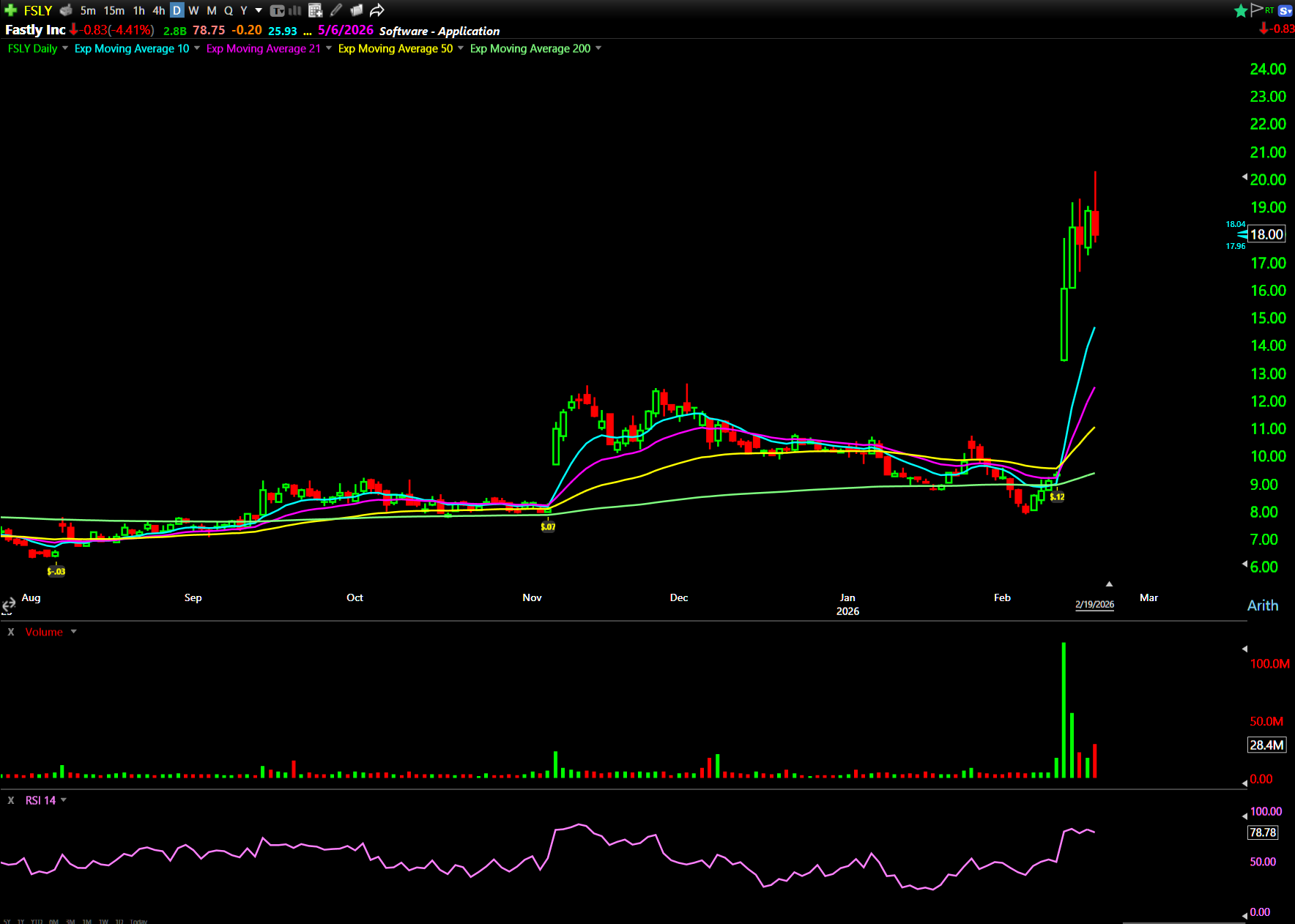Expand the Exp Moving Average 10 dropdown
This screenshot has width=1295, height=924.
(197, 48)
